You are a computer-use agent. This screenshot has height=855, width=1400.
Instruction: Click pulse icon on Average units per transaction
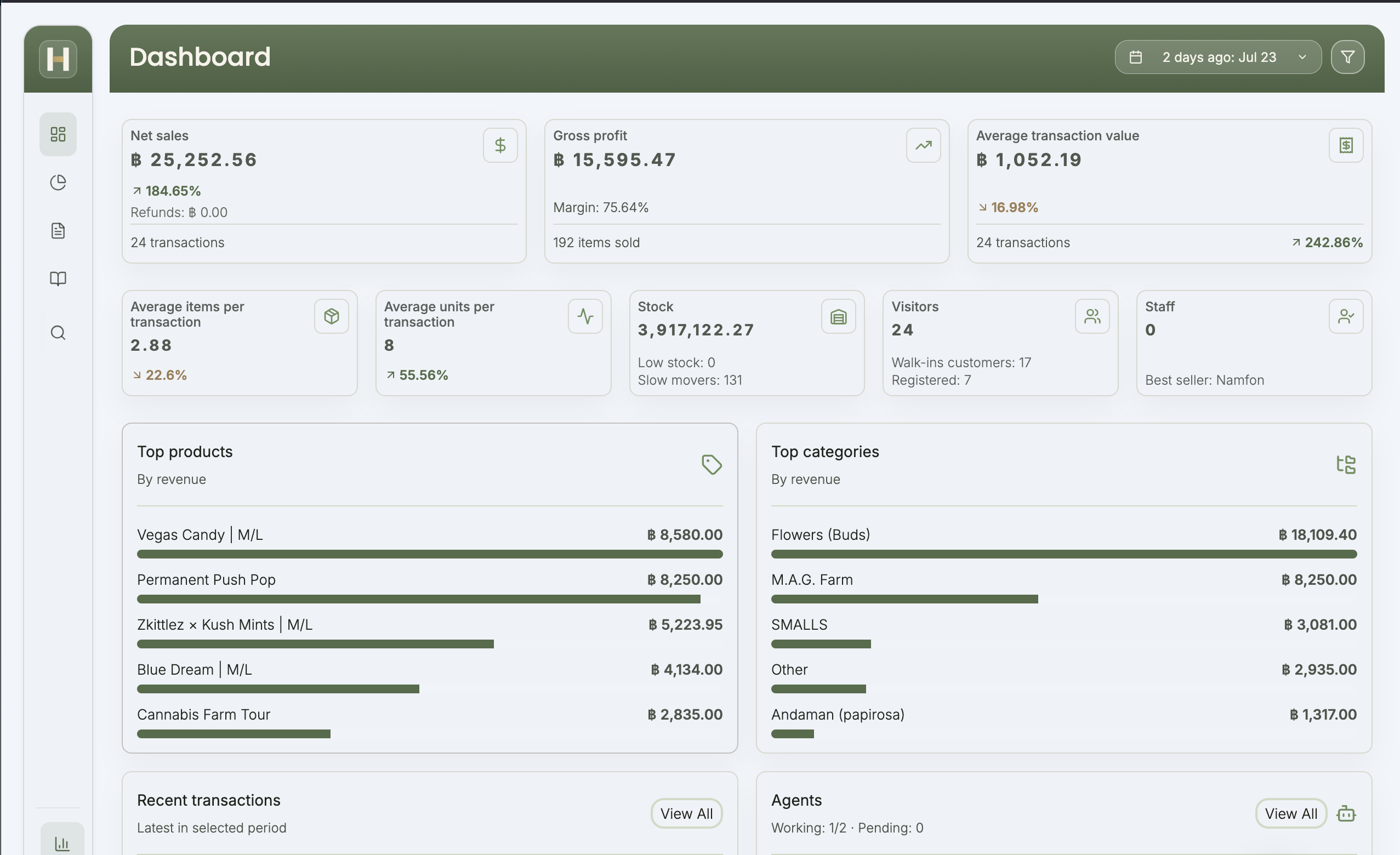point(585,316)
